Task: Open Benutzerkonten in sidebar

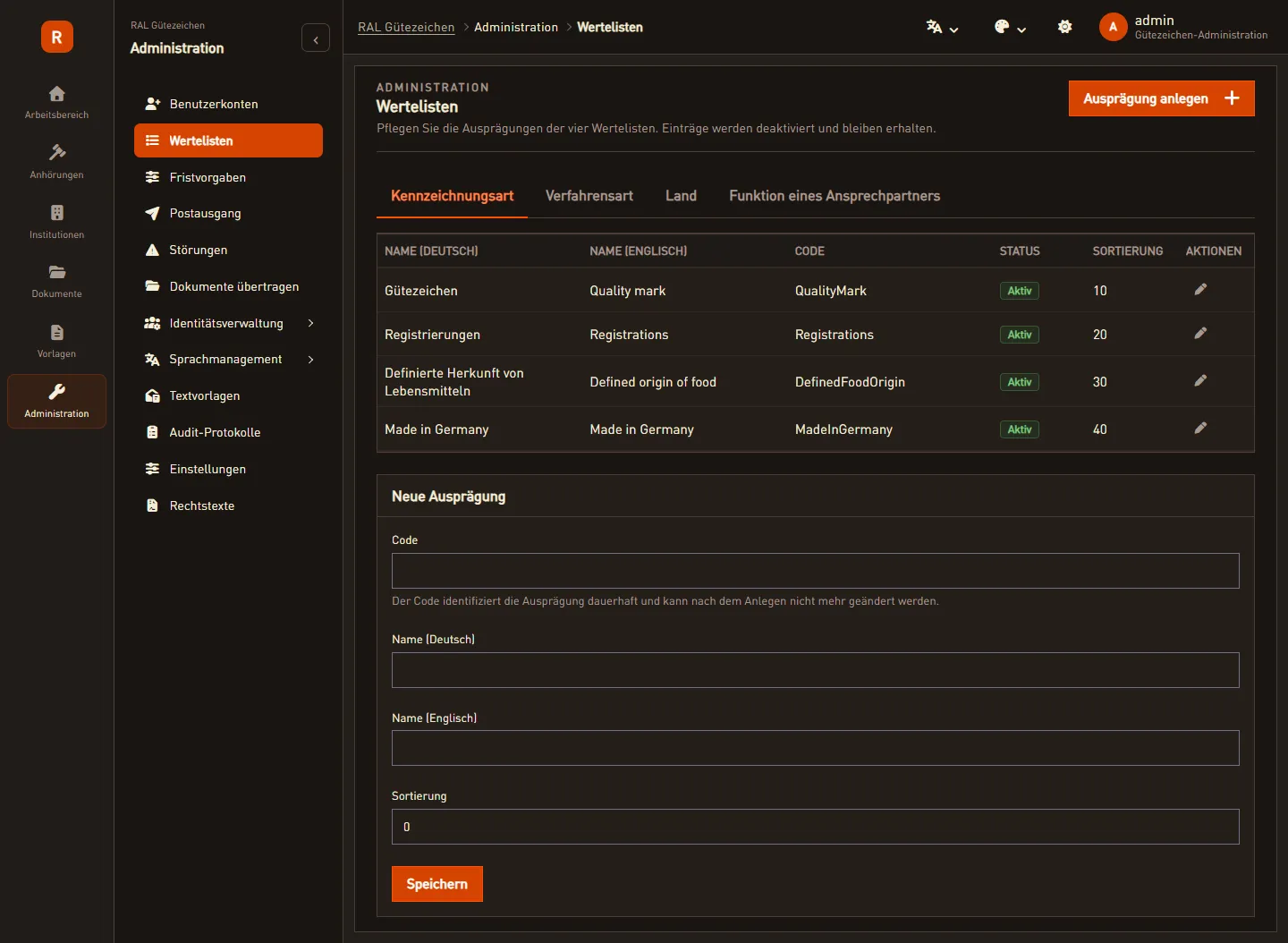Action: (228, 104)
